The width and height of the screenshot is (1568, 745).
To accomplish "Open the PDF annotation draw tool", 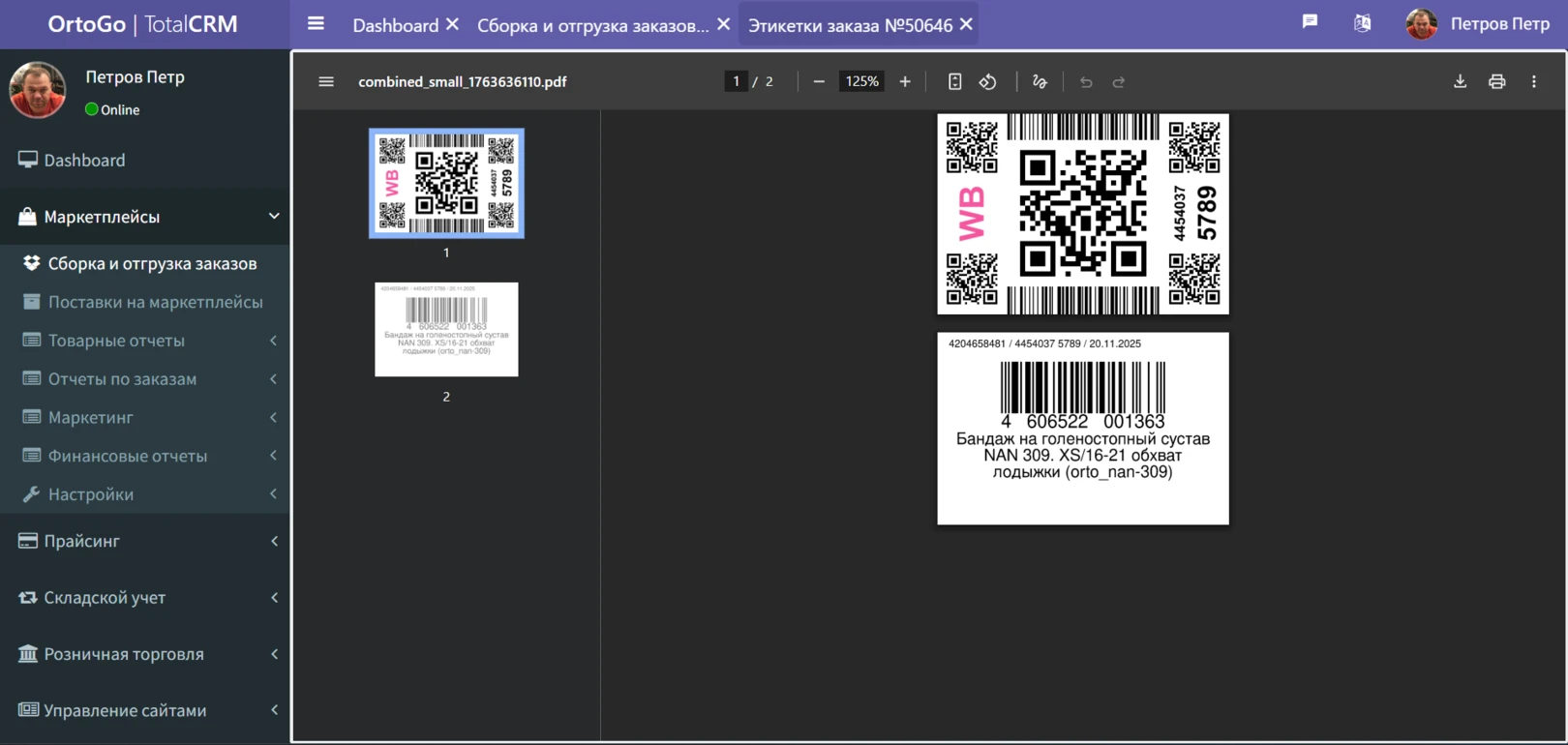I will pos(1040,82).
